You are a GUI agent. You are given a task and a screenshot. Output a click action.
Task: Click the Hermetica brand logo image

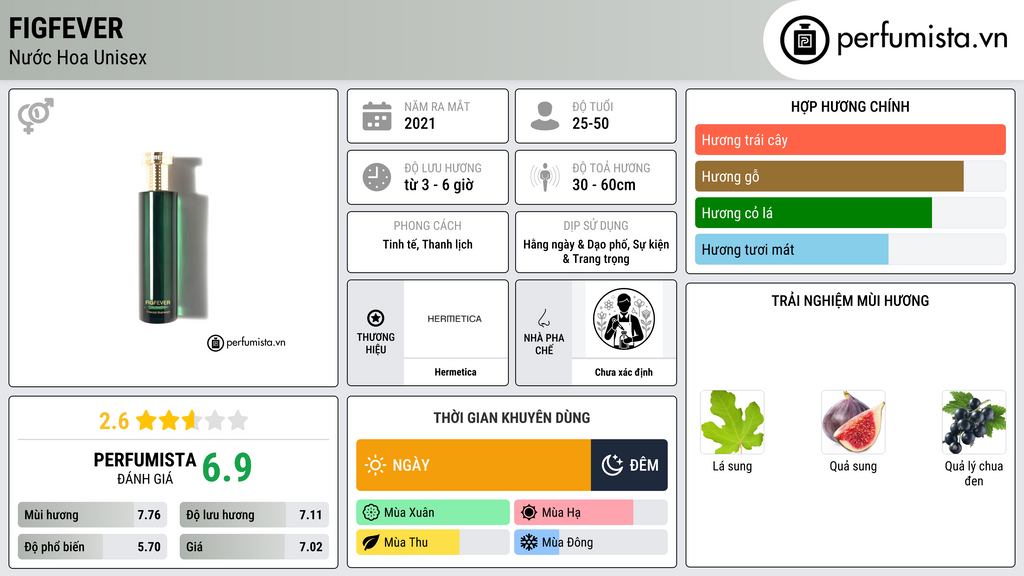point(455,319)
